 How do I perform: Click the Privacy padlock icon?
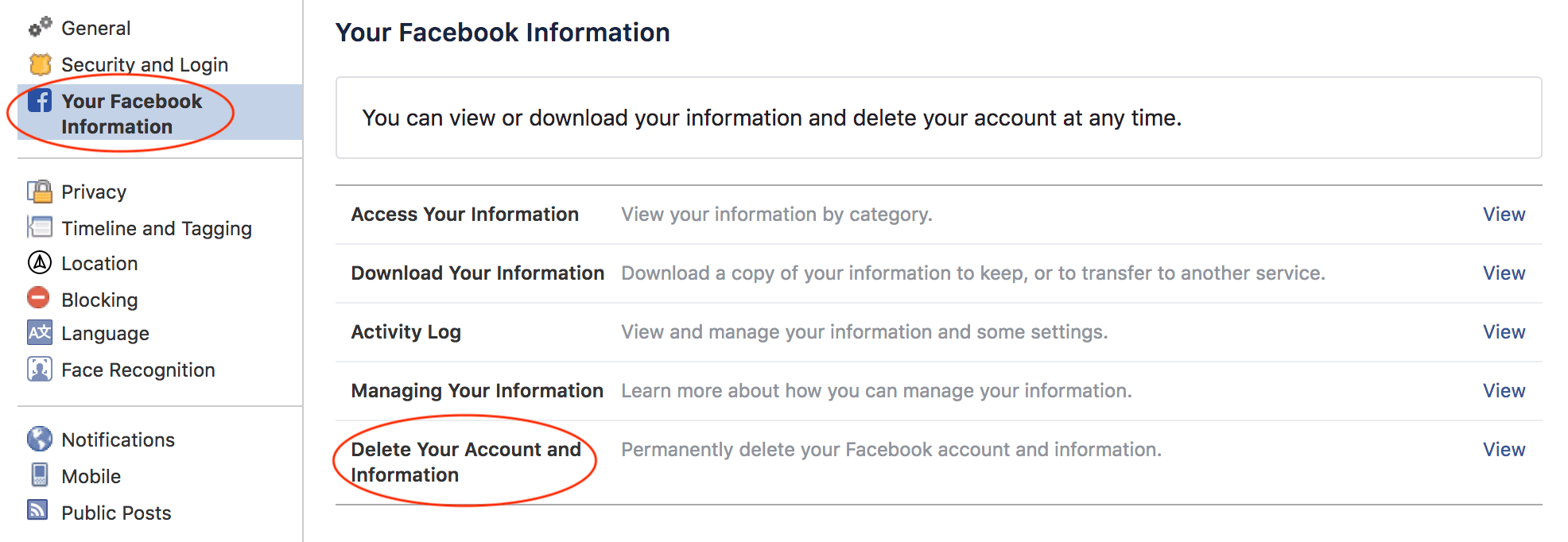[x=39, y=191]
